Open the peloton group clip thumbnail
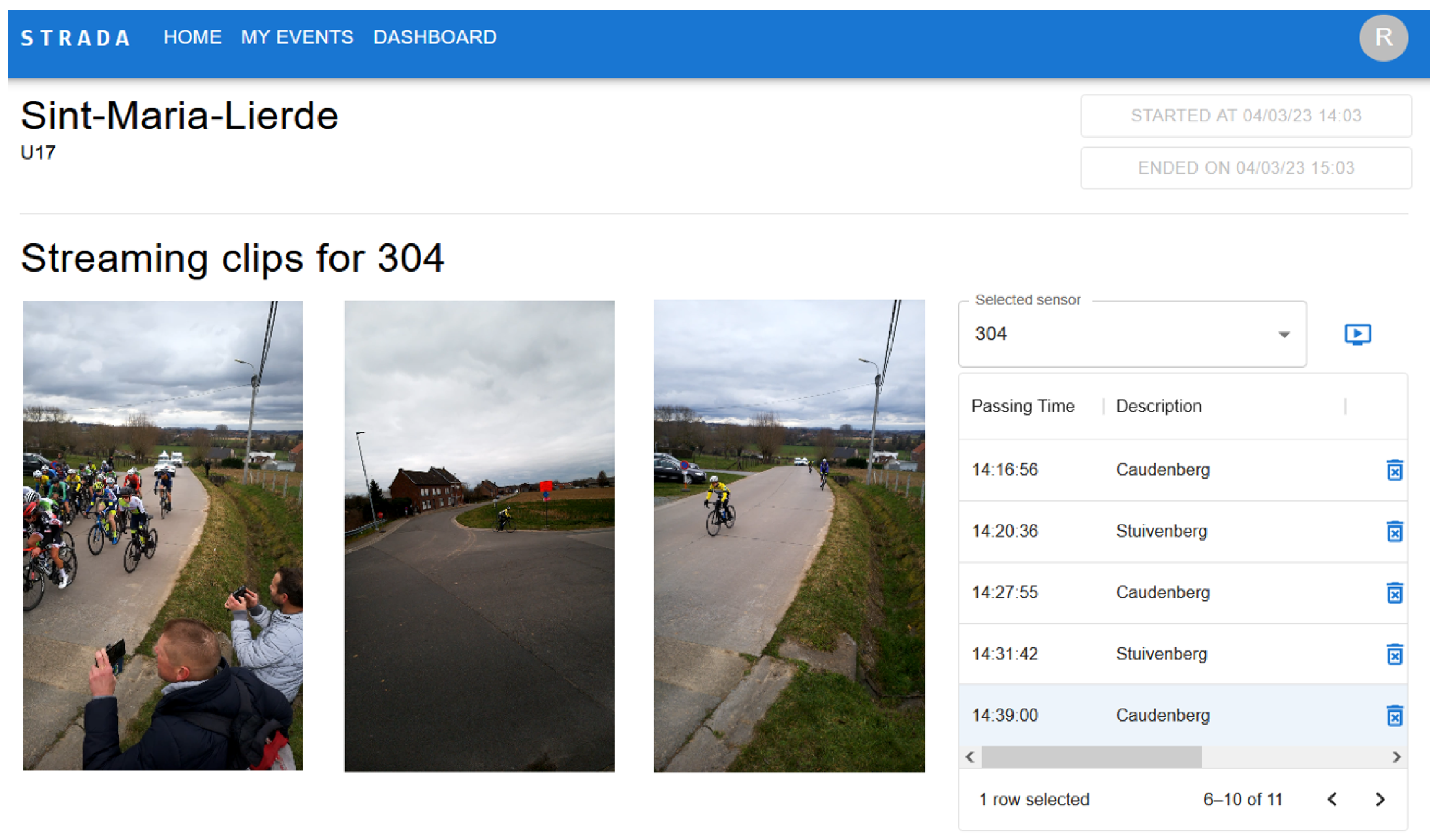This screenshot has height=840, width=1439. pos(163,536)
